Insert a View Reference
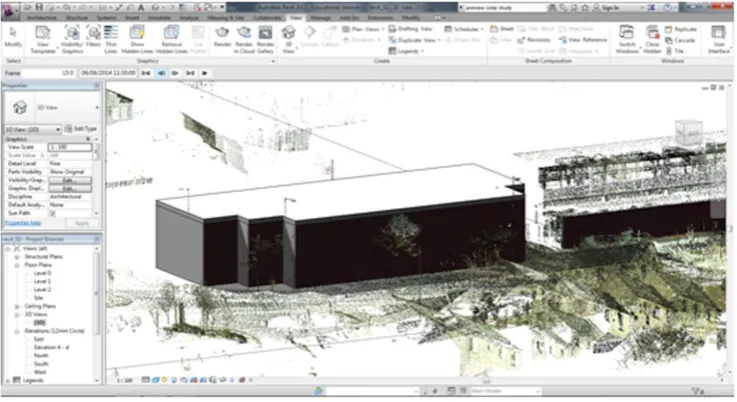 pyautogui.click(x=583, y=40)
